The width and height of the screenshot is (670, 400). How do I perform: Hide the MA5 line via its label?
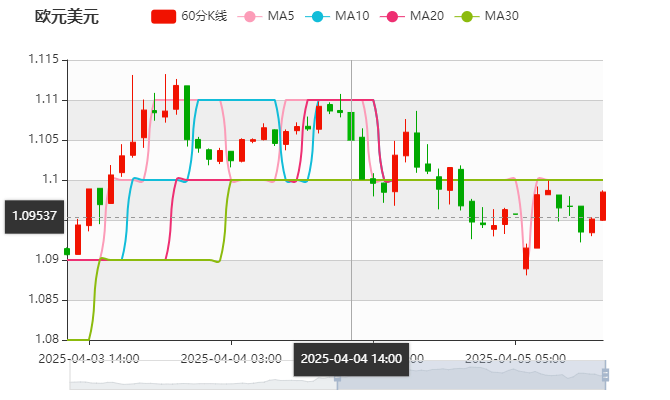[x=281, y=17]
